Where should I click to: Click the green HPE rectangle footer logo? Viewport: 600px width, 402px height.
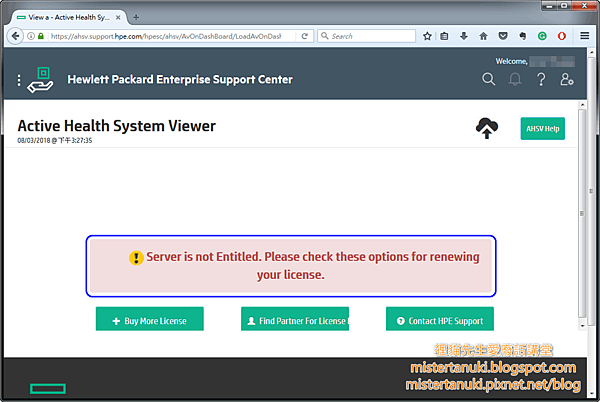pyautogui.click(x=48, y=389)
